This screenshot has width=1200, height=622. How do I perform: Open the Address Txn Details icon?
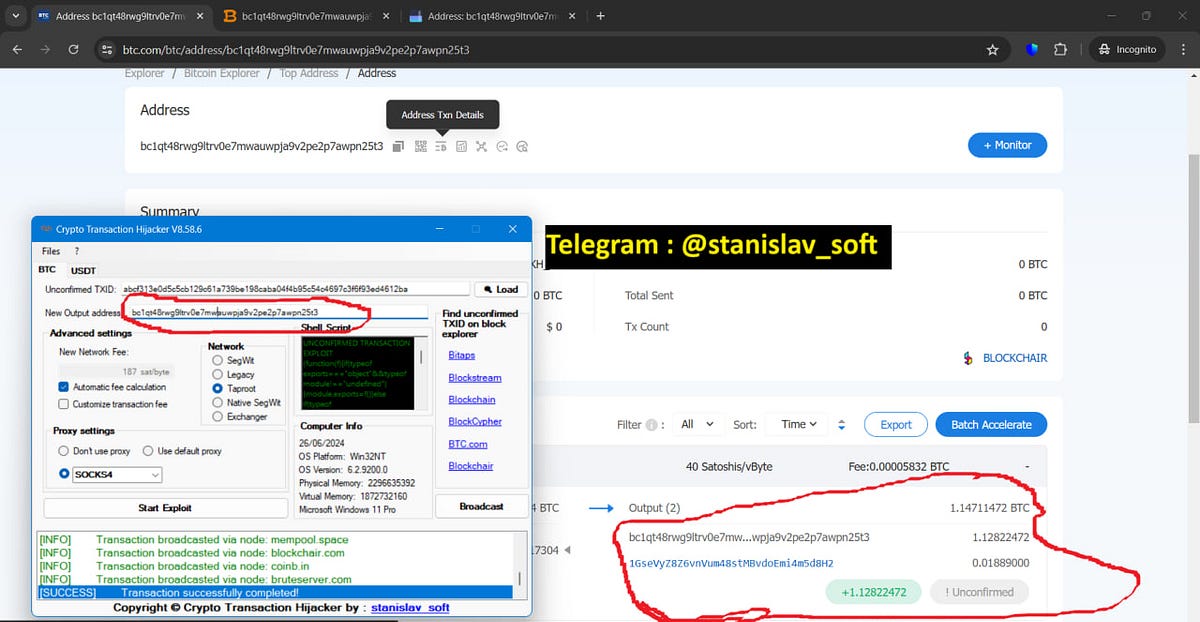(441, 146)
